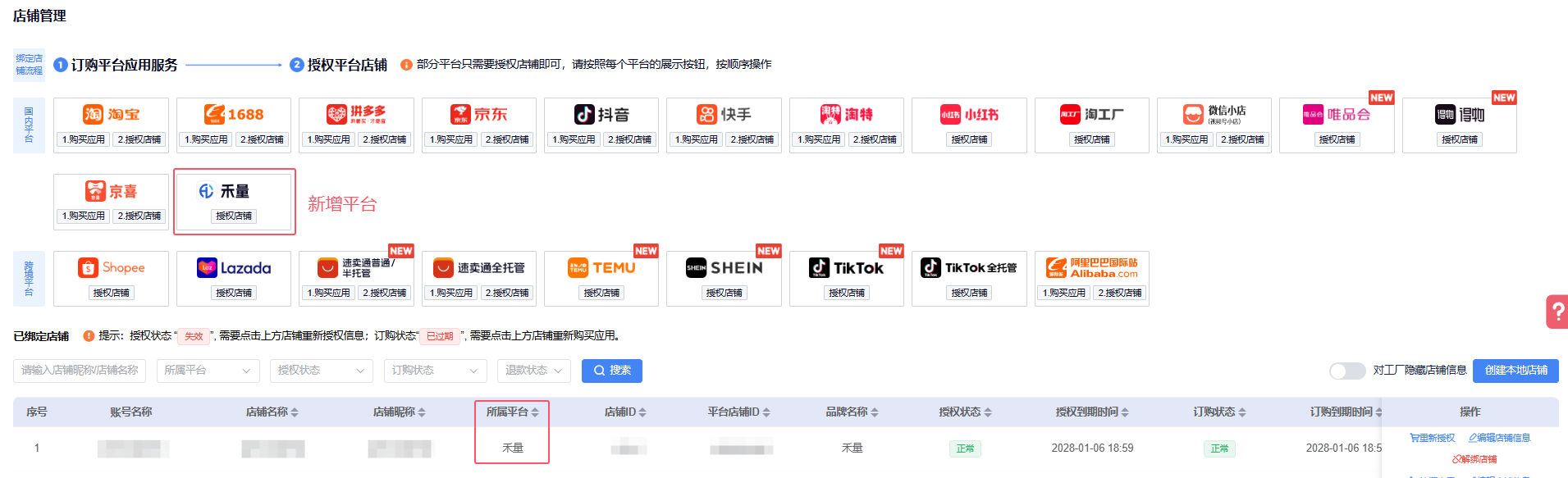Screen dimensions: 1568x478
Task: Click 授权店铺 under 得物
Action: (1460, 139)
